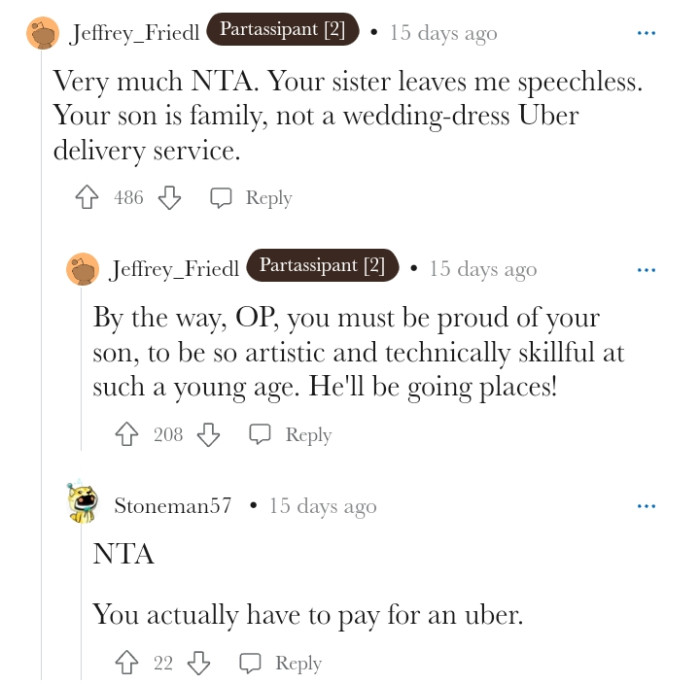Upvote the 'Very much NTA' comment
Screen dimensions: 700x684
(x=89, y=198)
